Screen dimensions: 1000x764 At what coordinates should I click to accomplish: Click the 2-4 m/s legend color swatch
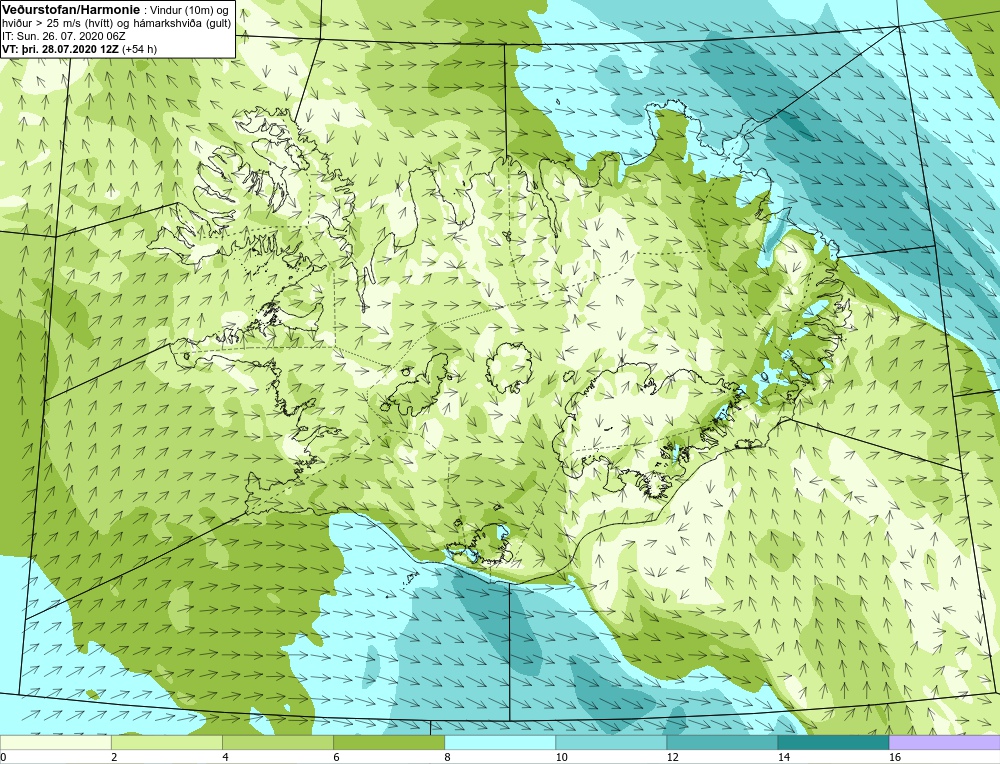click(x=166, y=742)
